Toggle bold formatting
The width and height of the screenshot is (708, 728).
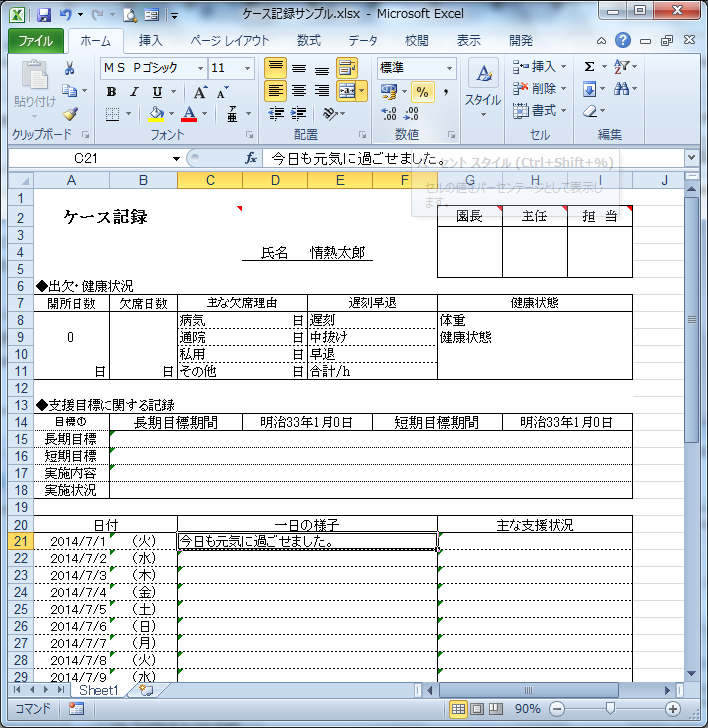coord(111,91)
